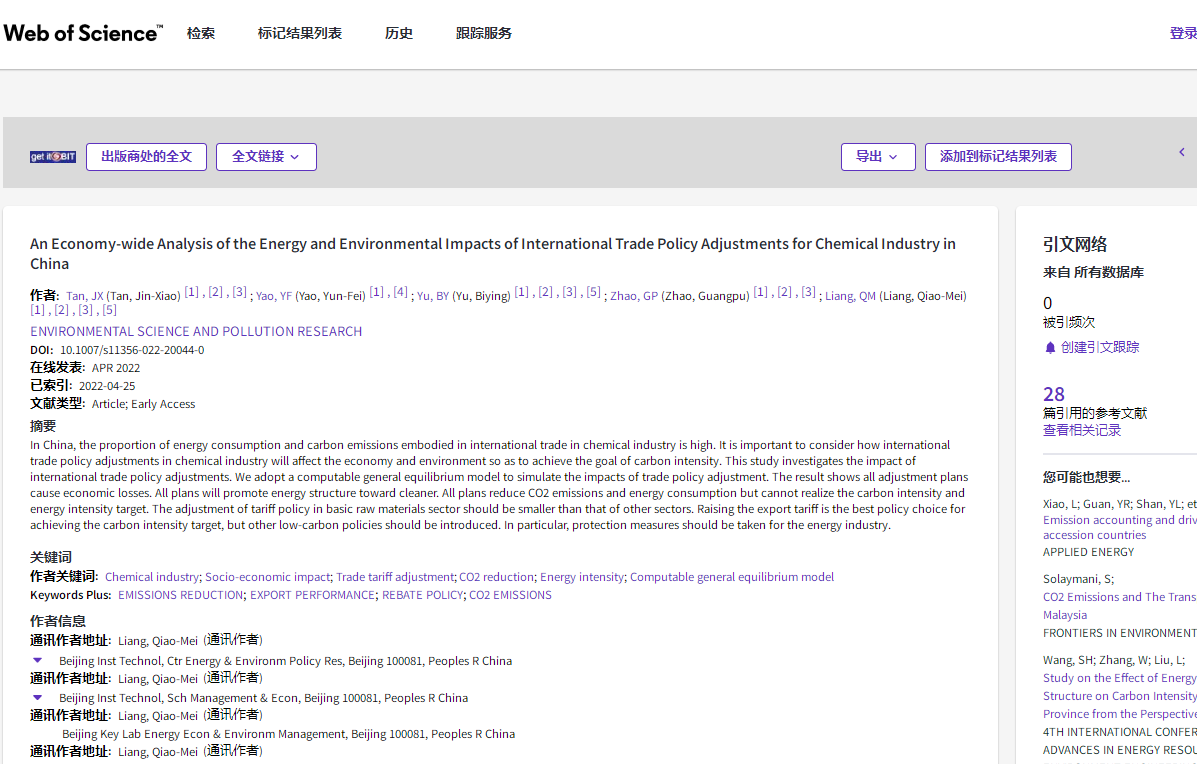Click the 出版商处的全文 button
The image size is (1197, 764).
tap(146, 157)
